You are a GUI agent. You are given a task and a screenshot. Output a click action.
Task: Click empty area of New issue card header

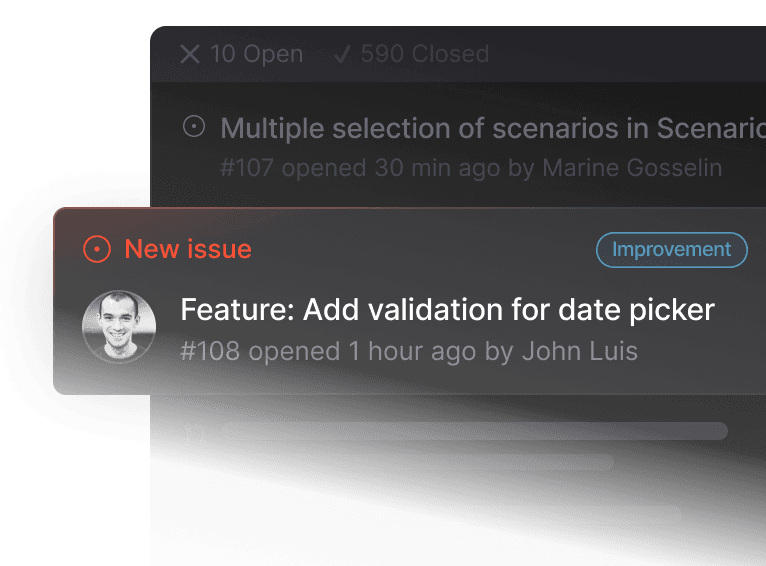point(420,249)
